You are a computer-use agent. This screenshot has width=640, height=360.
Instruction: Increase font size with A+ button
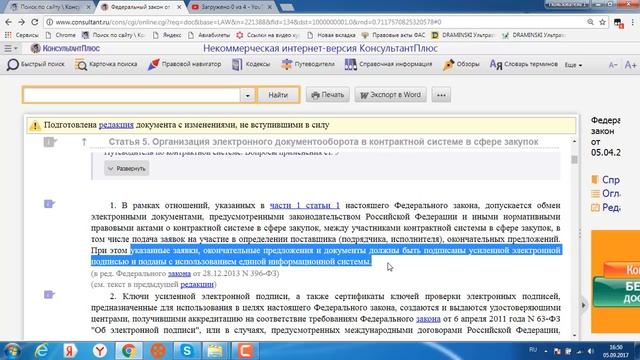pos(630,65)
